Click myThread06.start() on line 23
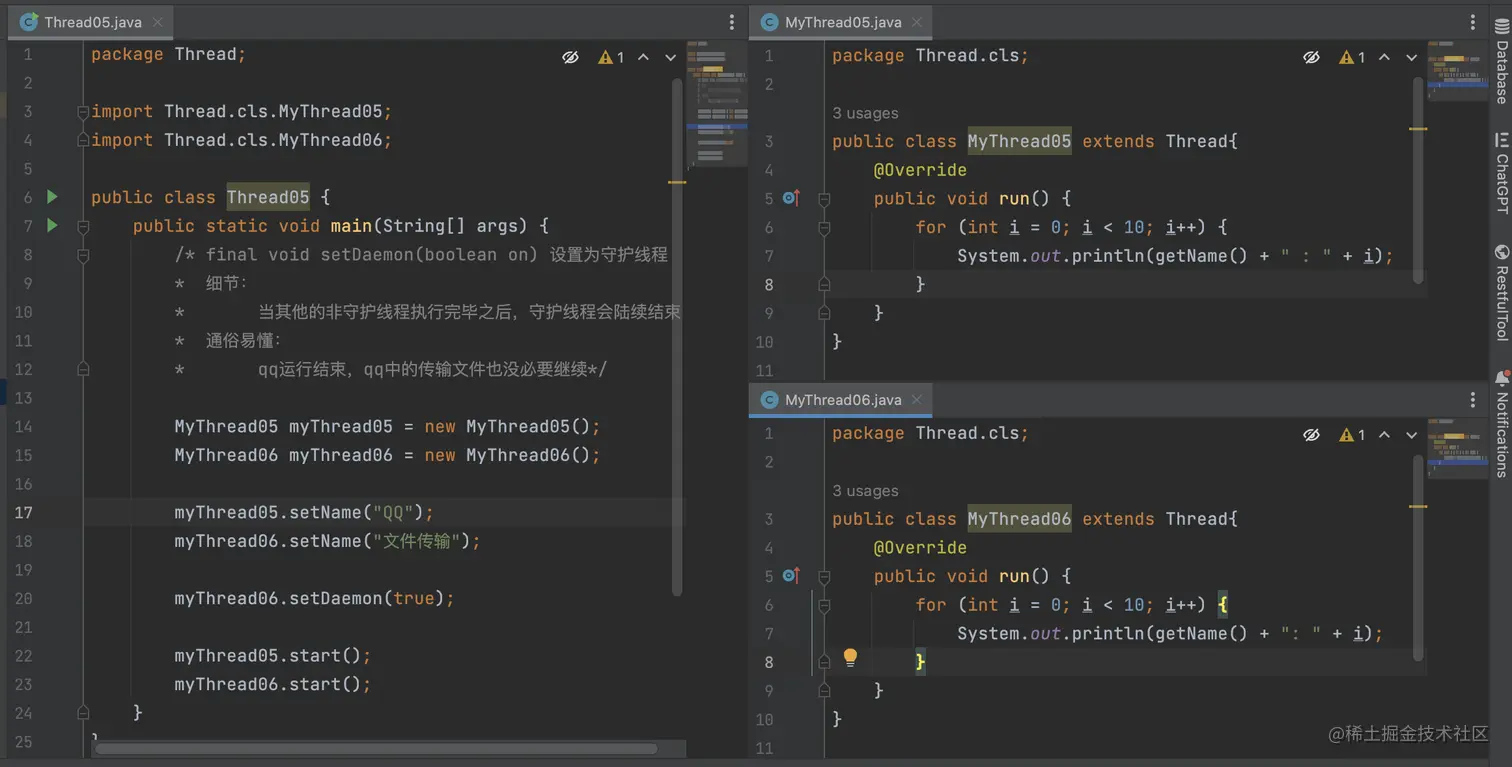The width and height of the screenshot is (1512, 767). click(x=272, y=684)
